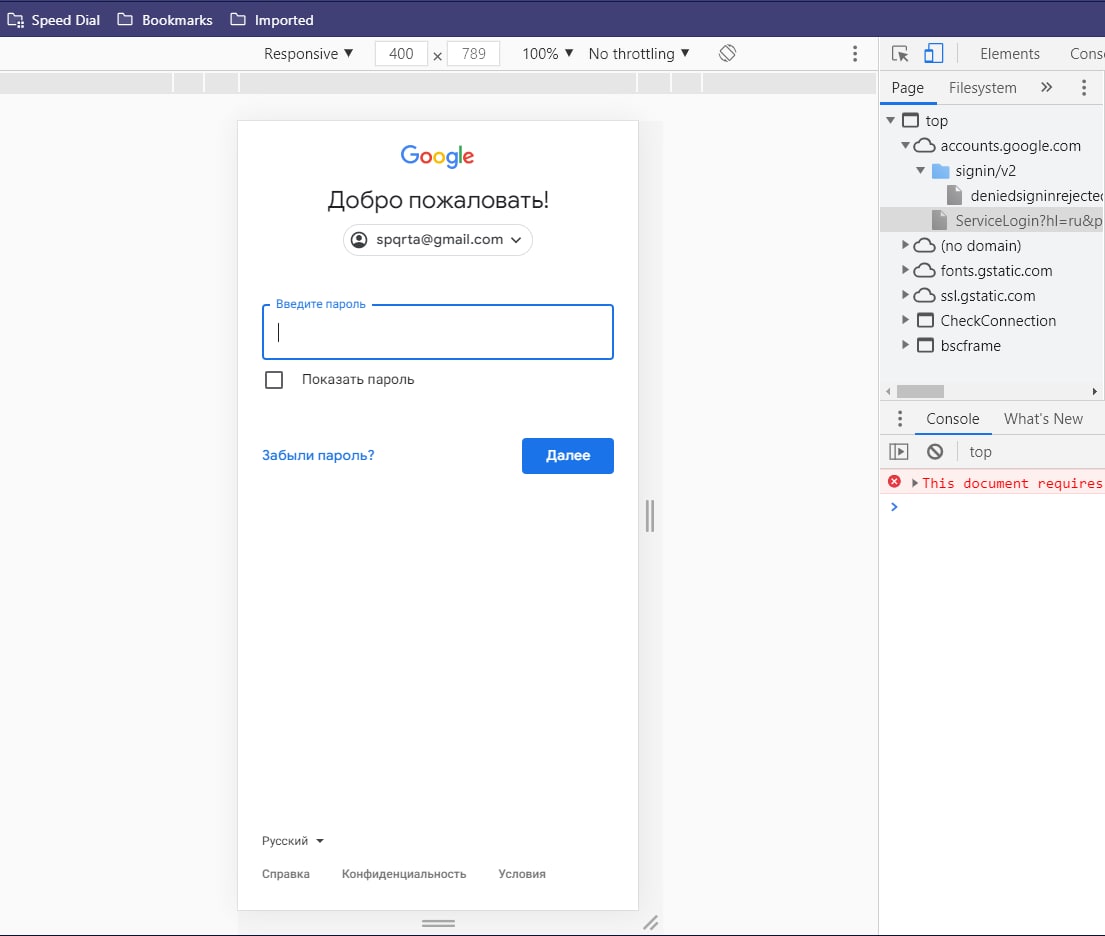The image size is (1105, 936).
Task: Toggle the console sidebar icon
Action: 899,452
